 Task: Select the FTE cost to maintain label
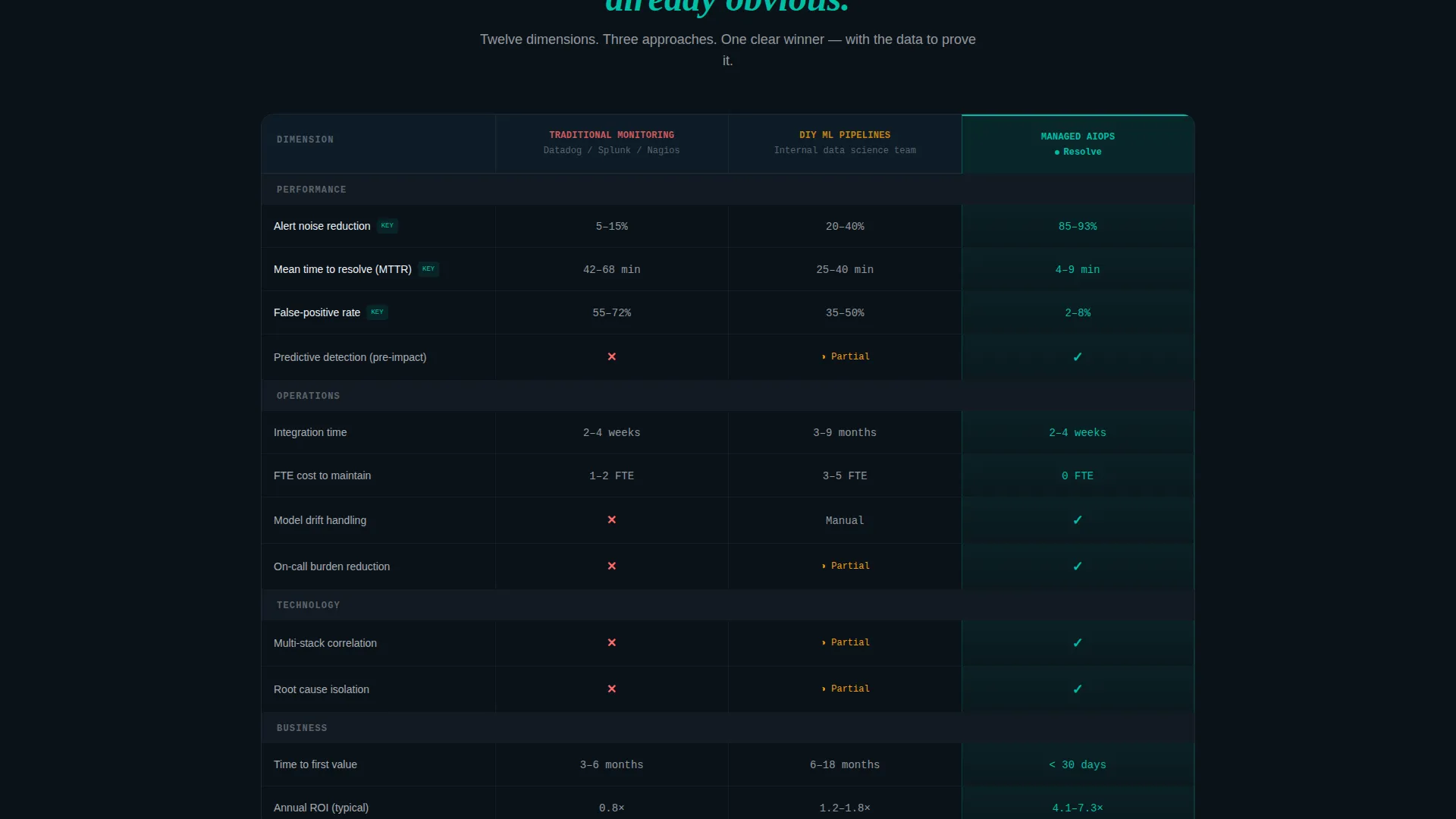pos(322,475)
